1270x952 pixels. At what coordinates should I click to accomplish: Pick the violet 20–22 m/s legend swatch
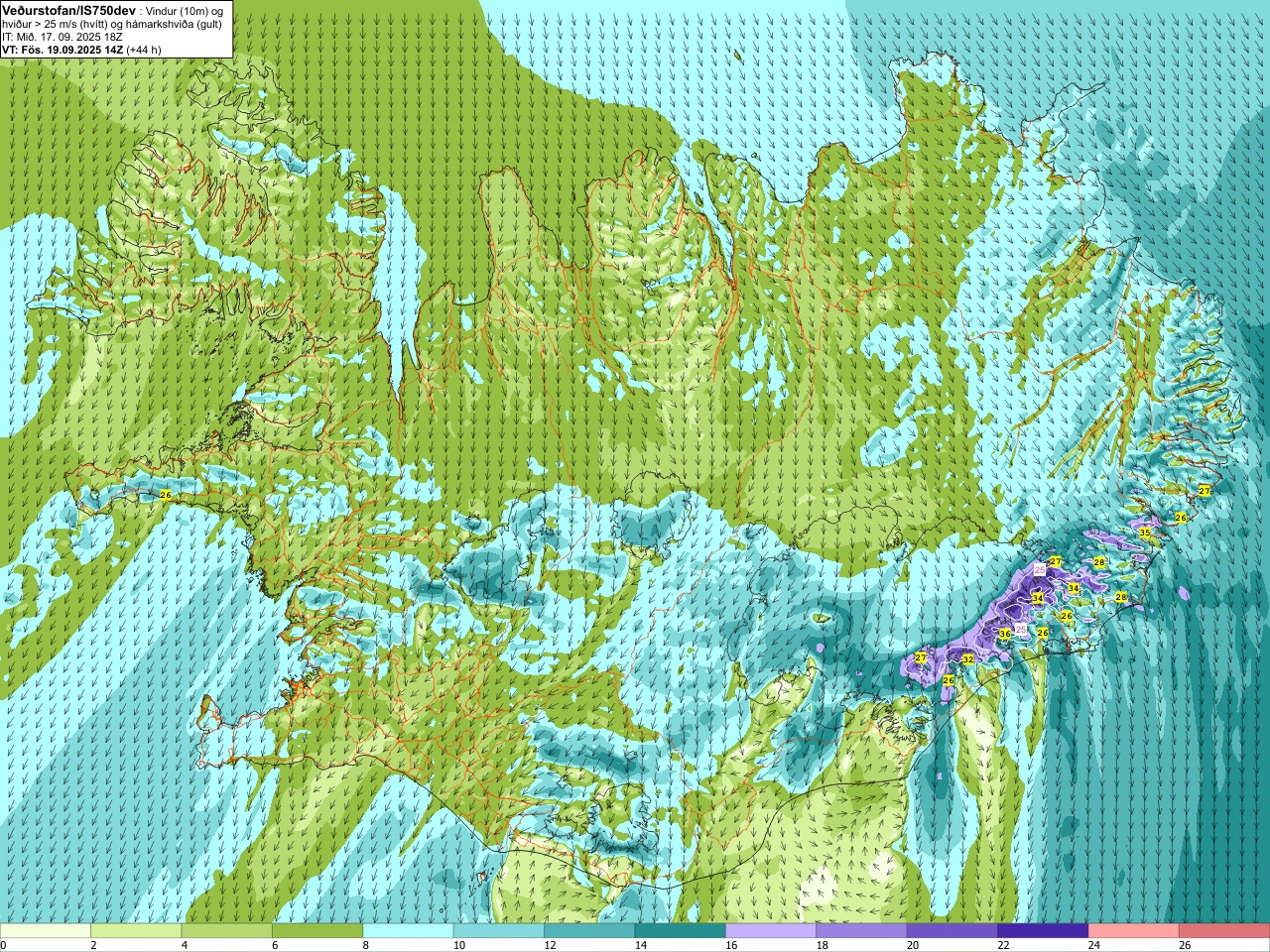coord(952,931)
